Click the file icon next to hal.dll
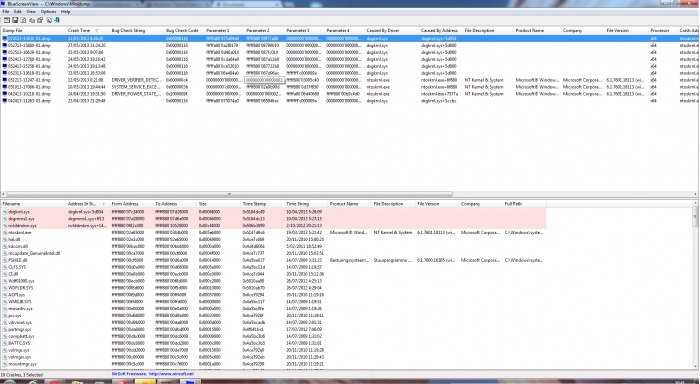This screenshot has height=384, width=700. (x=5, y=239)
